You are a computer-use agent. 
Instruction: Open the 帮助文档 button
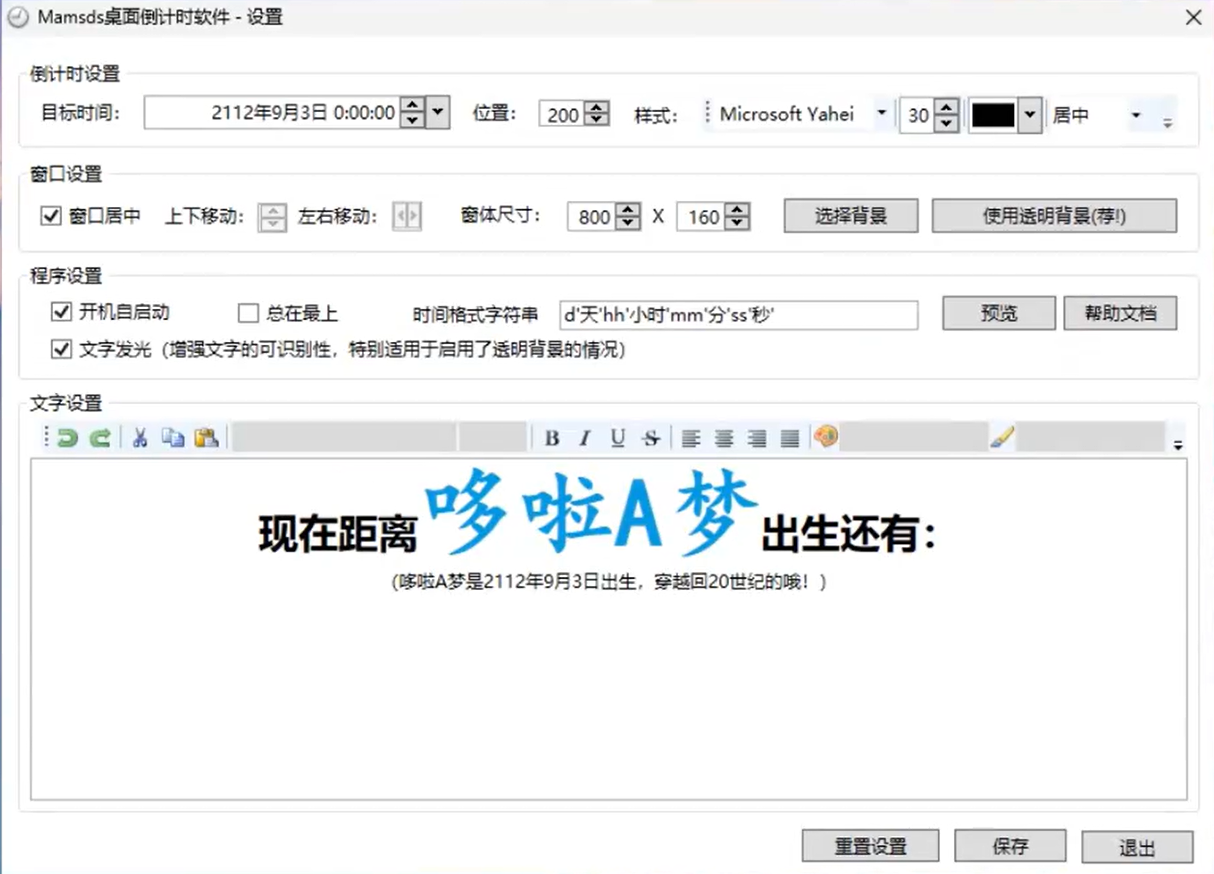(x=1120, y=313)
